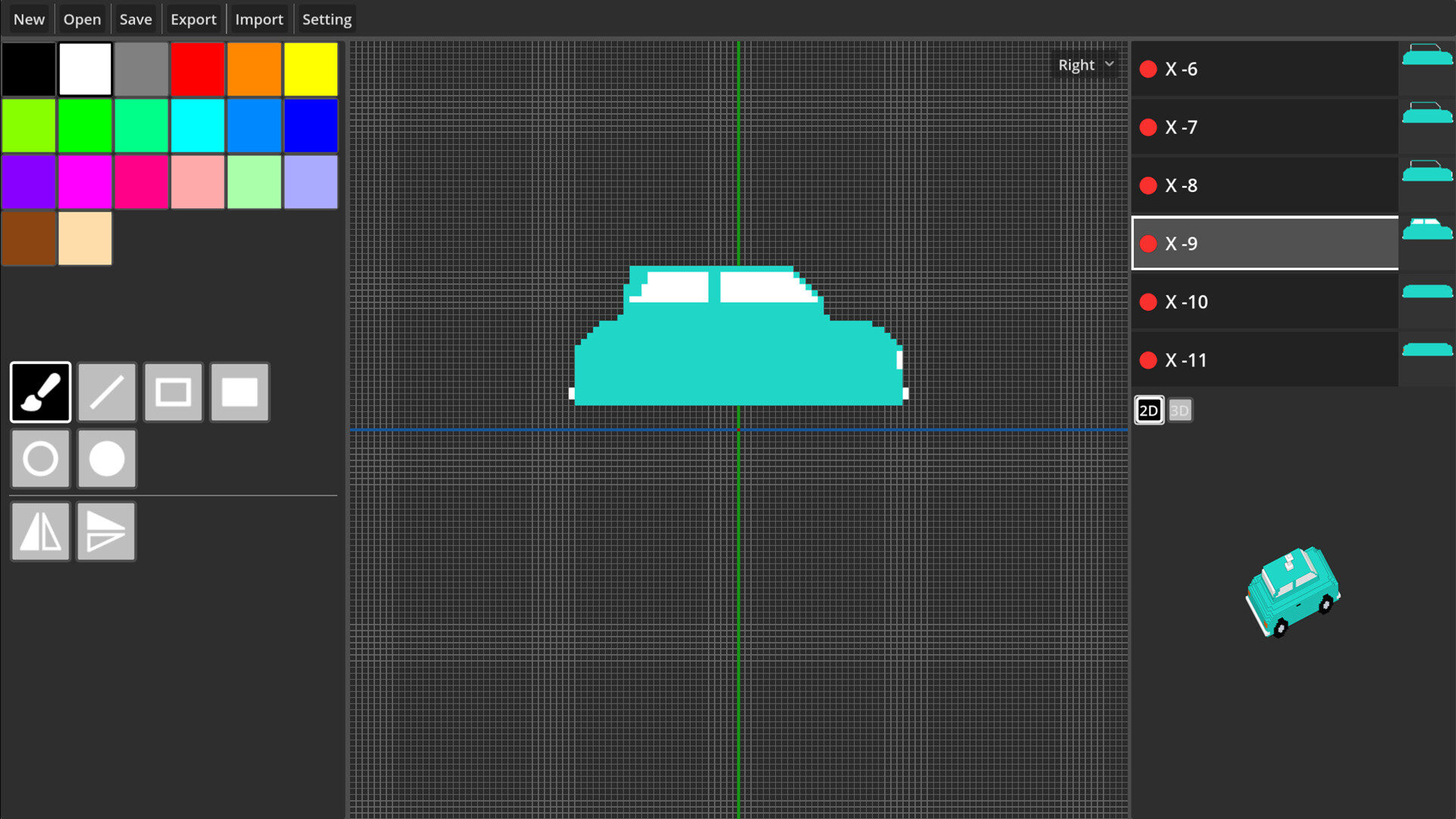Apply the vertical flip tool
This screenshot has height=819, width=1456.
point(105,531)
